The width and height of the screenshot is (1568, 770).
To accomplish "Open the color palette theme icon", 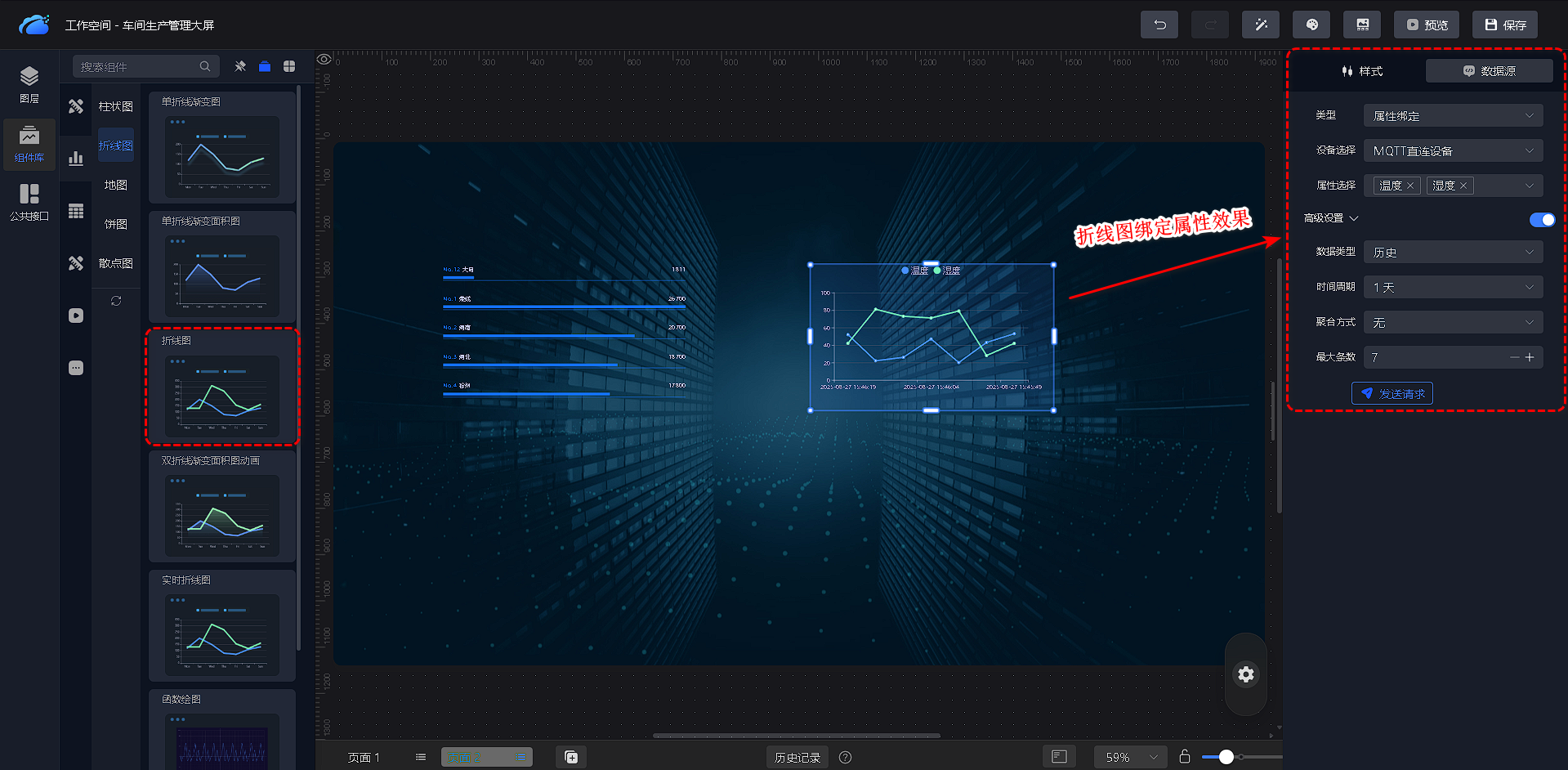I will pyautogui.click(x=1311, y=25).
